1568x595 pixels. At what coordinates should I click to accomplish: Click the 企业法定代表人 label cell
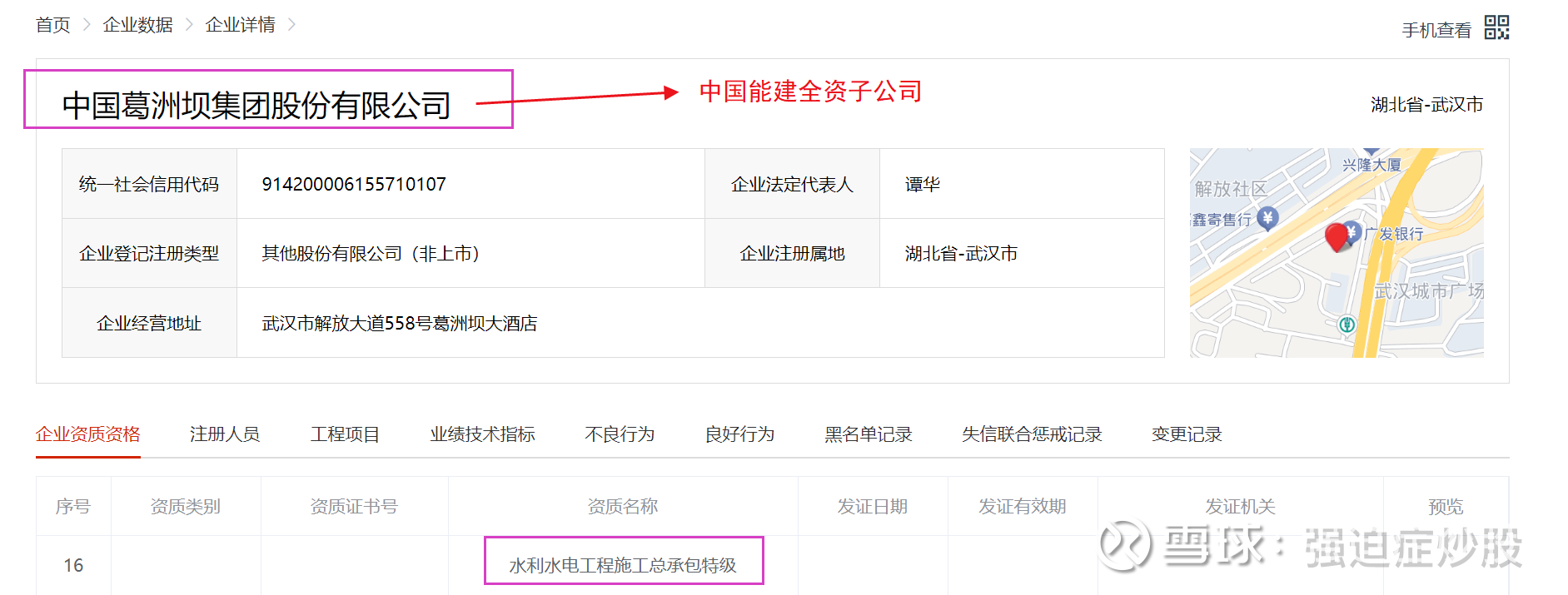click(x=792, y=184)
